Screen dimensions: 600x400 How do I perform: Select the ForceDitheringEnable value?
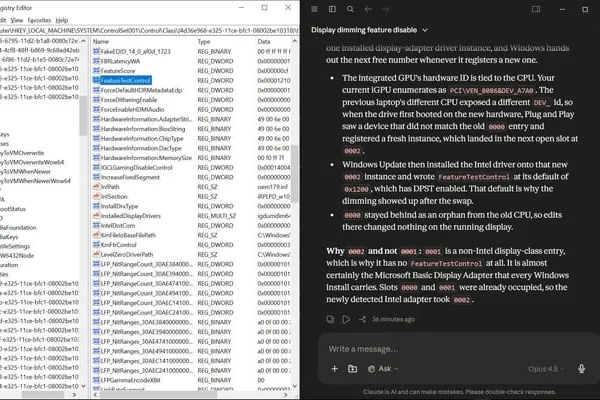point(129,100)
